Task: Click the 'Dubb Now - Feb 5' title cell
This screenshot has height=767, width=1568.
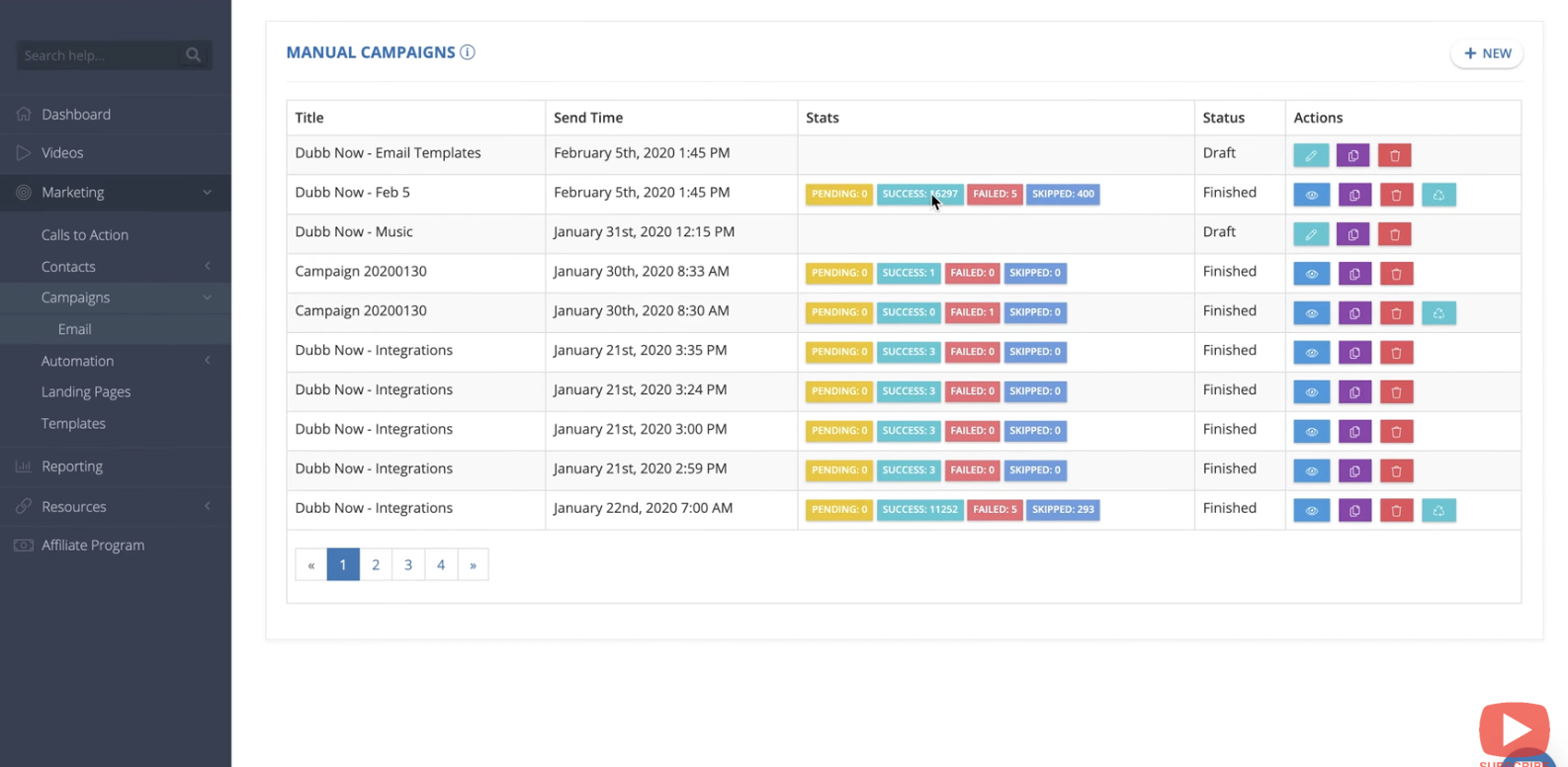Action: pyautogui.click(x=416, y=195)
